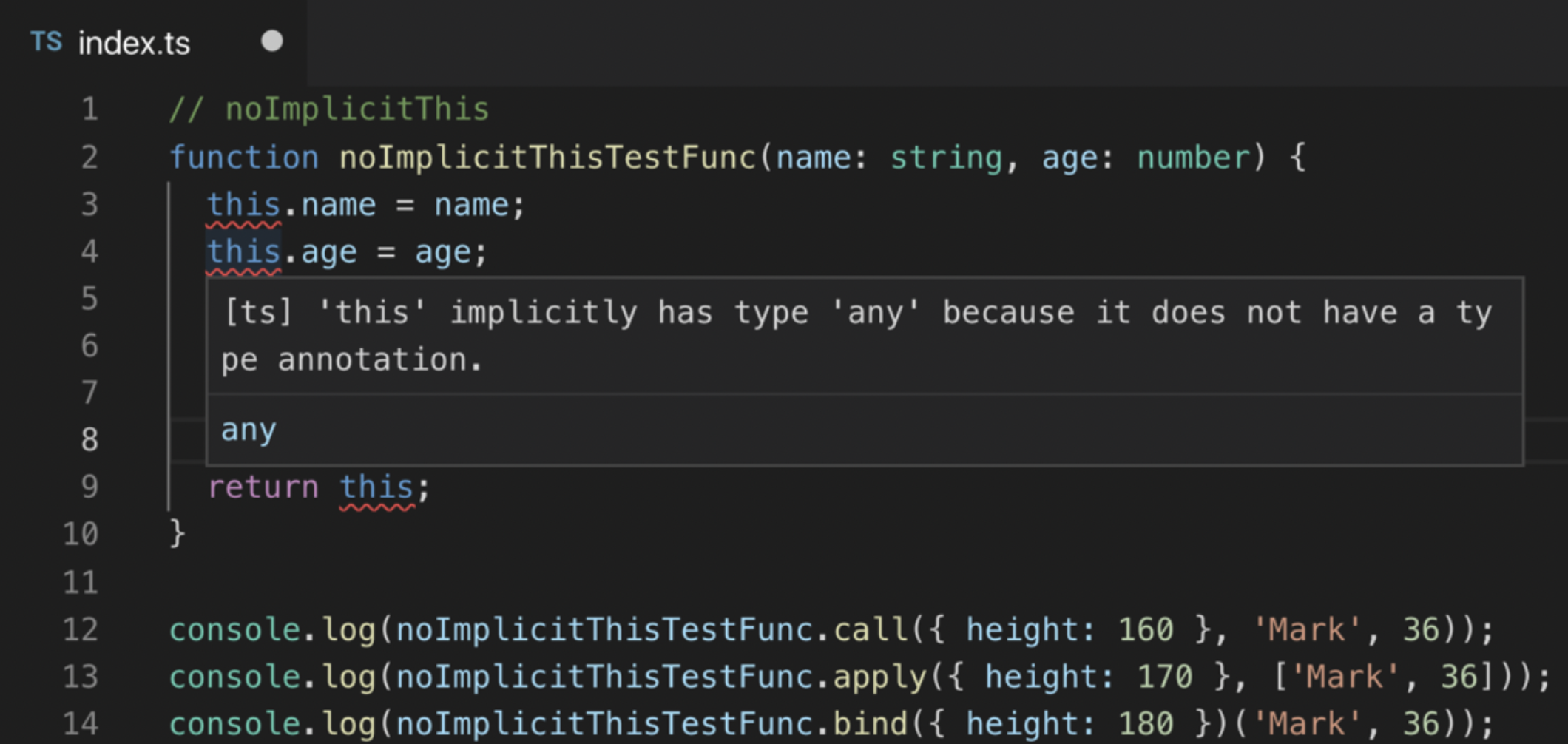Click the TS file icon on tab
The image size is (1568, 744).
click(47, 41)
